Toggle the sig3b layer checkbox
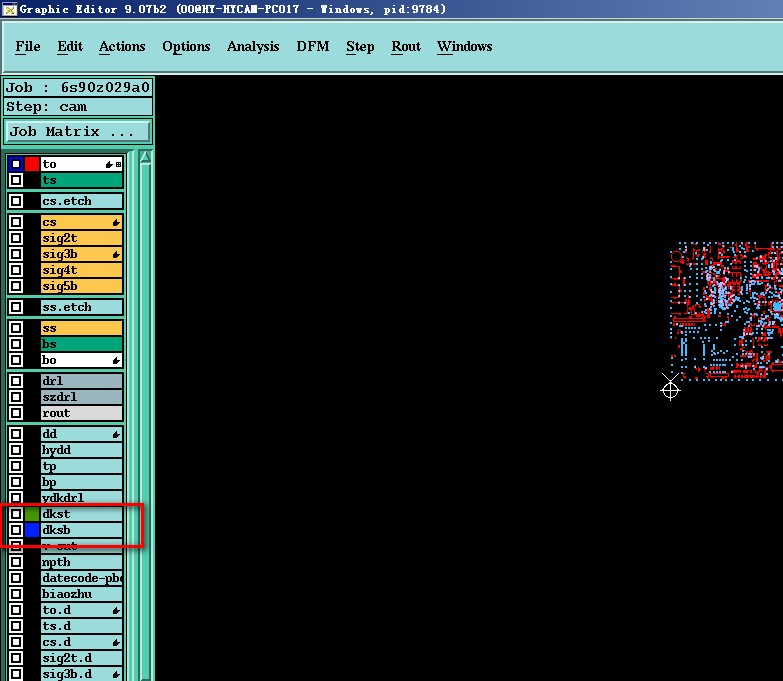 pos(16,254)
